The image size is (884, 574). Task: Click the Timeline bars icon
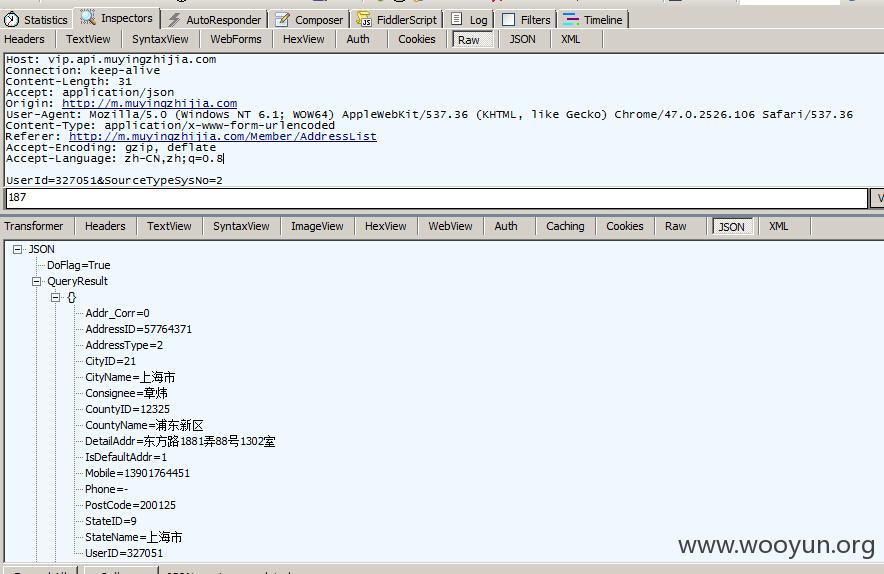point(571,19)
